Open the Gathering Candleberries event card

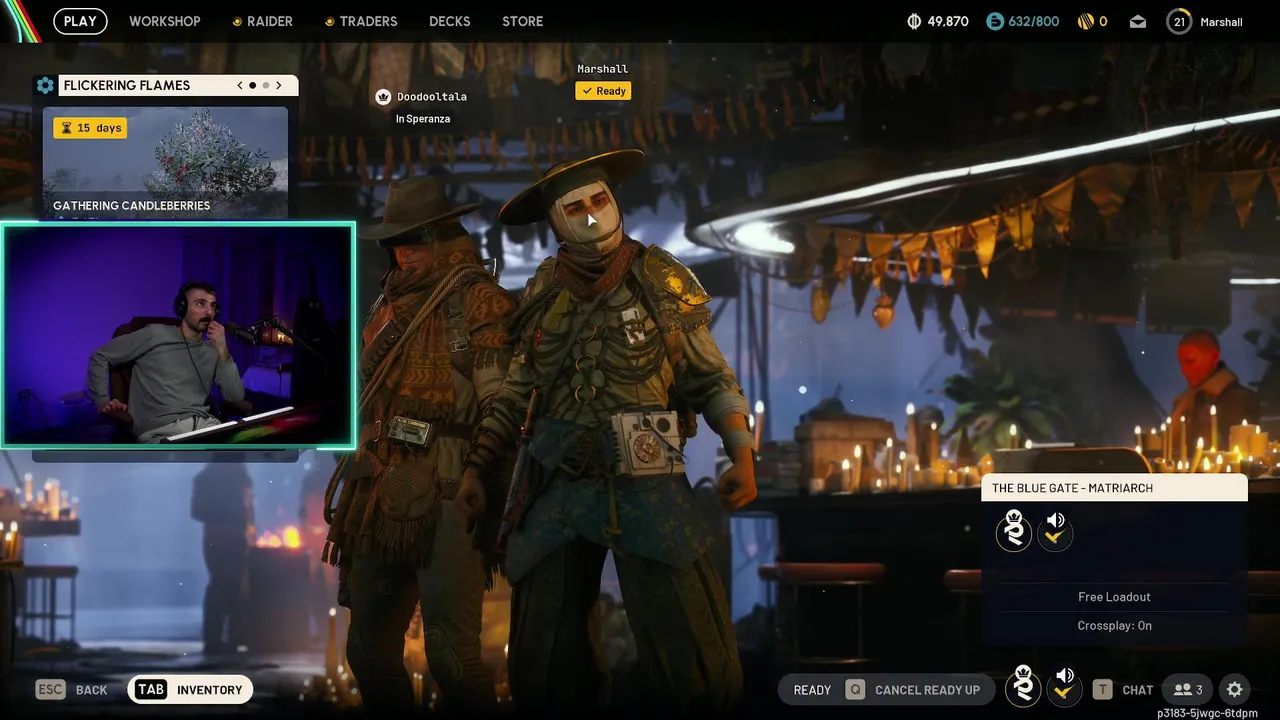tap(165, 162)
